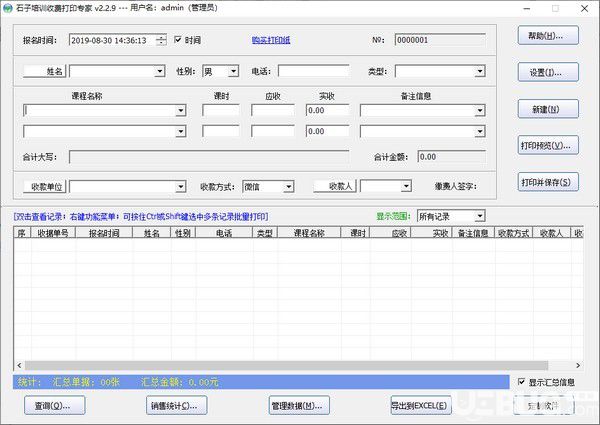600x425 pixels.
Task: Click the 汇总单据 summary status text
Action: [x=86, y=382]
